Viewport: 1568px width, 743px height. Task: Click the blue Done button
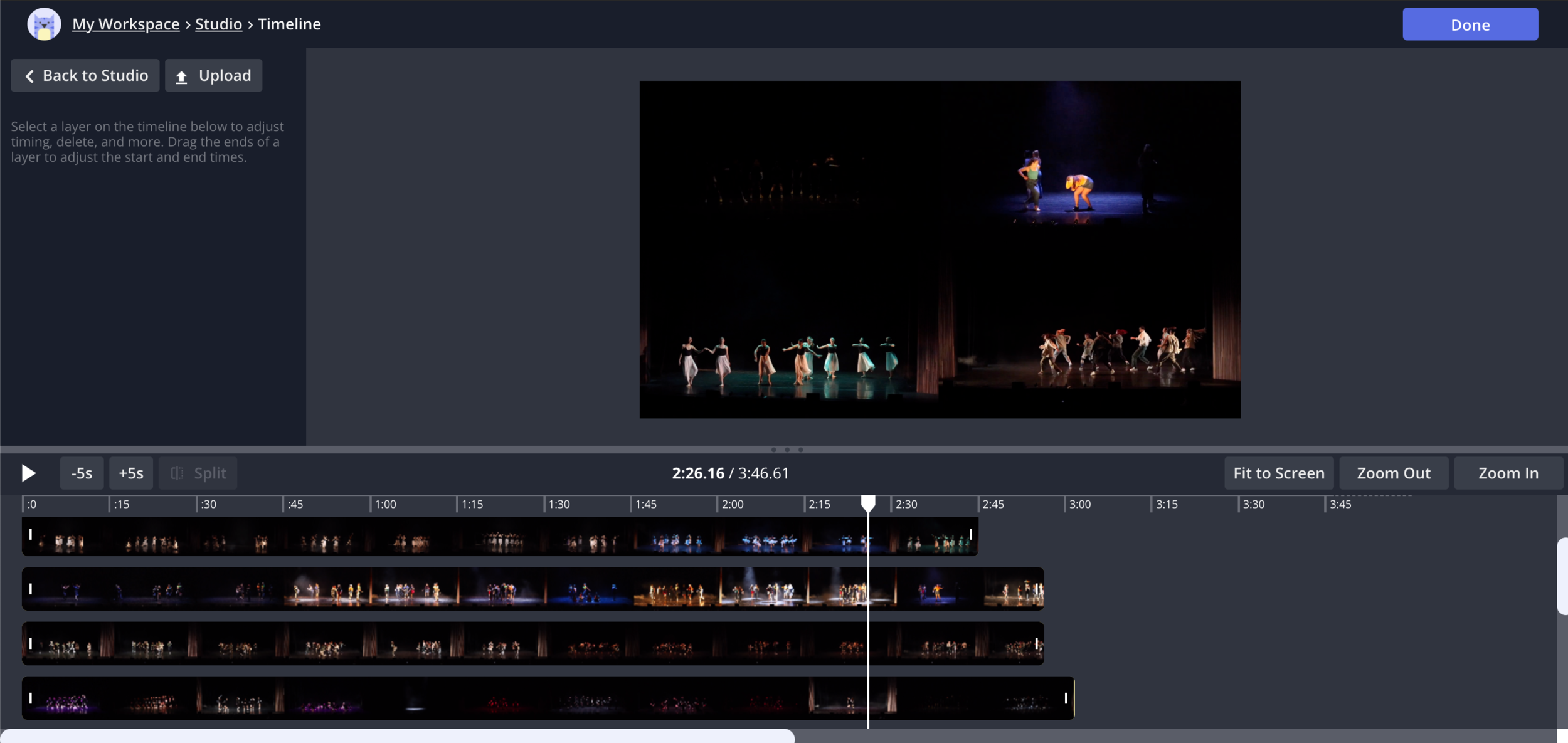pyautogui.click(x=1470, y=24)
